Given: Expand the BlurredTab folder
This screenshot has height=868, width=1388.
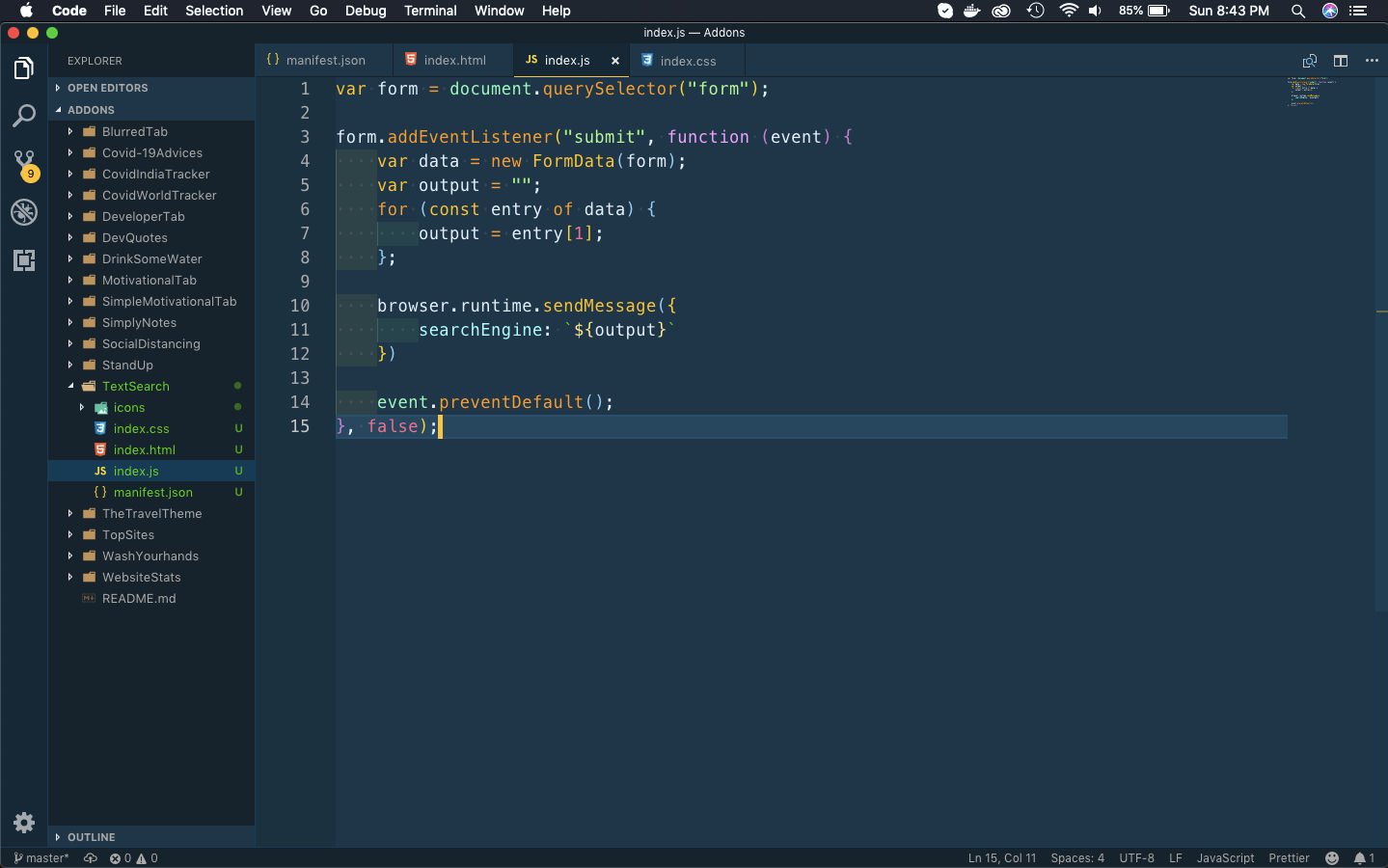Looking at the screenshot, I should (x=151, y=131).
